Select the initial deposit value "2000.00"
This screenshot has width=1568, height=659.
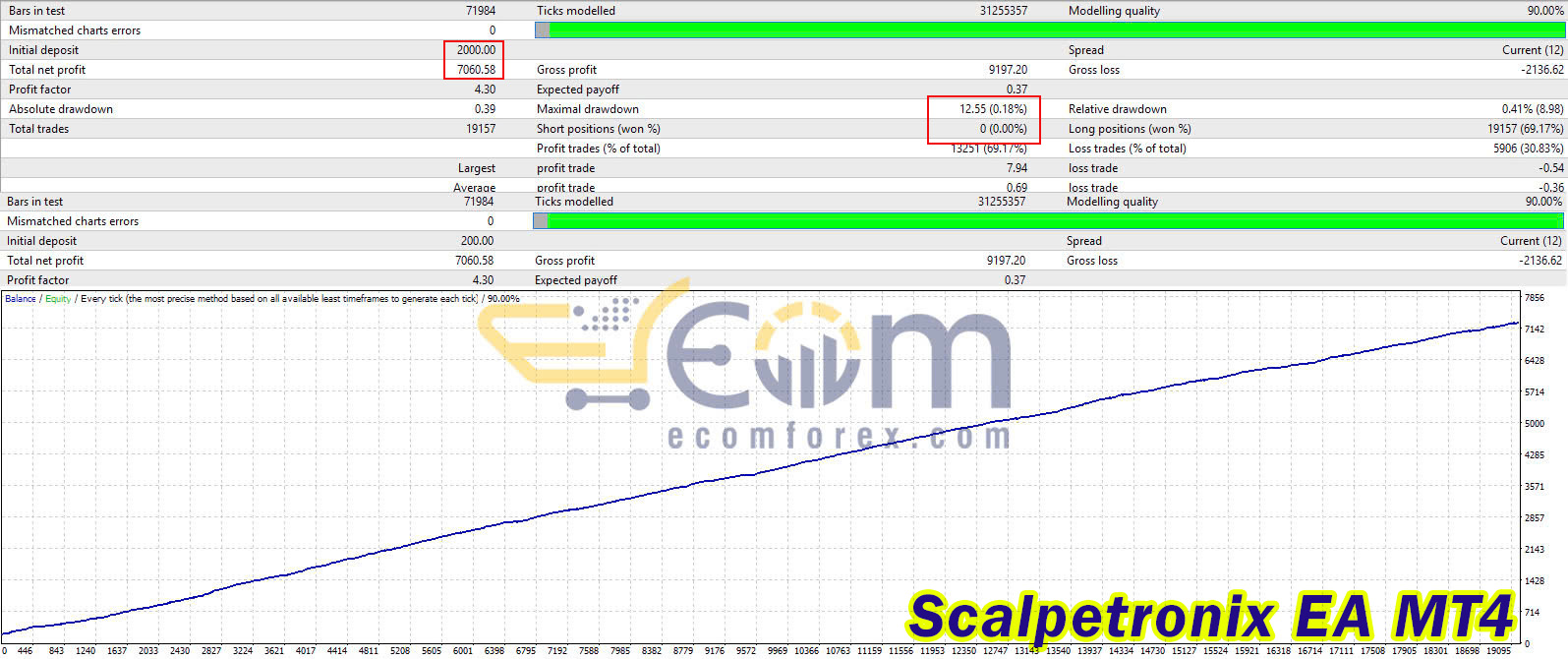click(476, 50)
